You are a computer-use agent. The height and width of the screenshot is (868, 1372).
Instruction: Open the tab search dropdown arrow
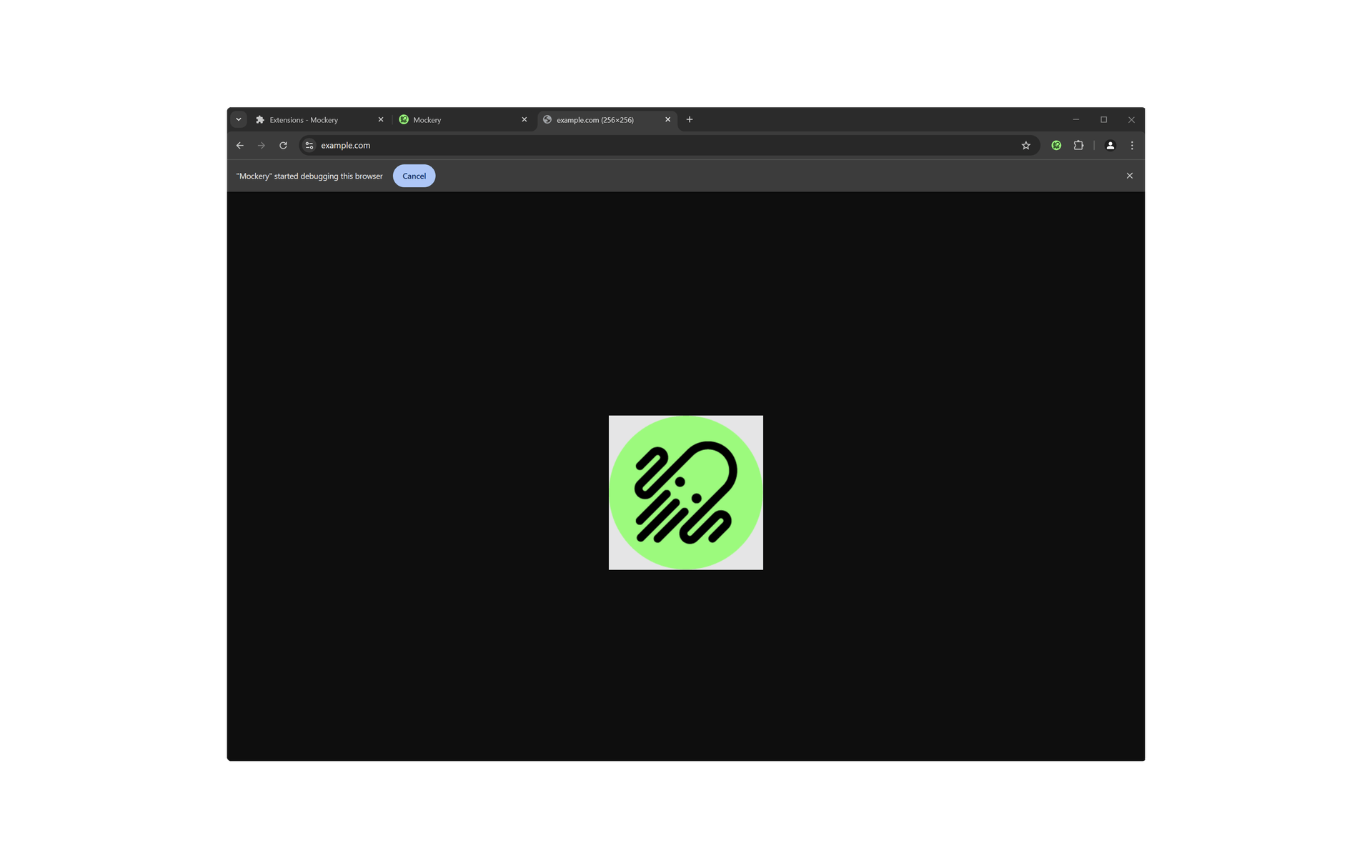[x=239, y=119]
